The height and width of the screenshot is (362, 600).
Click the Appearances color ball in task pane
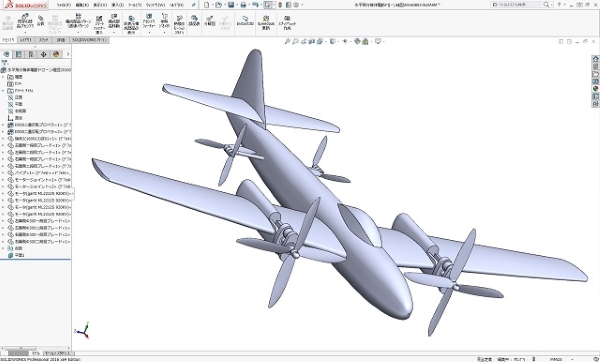tap(595, 89)
